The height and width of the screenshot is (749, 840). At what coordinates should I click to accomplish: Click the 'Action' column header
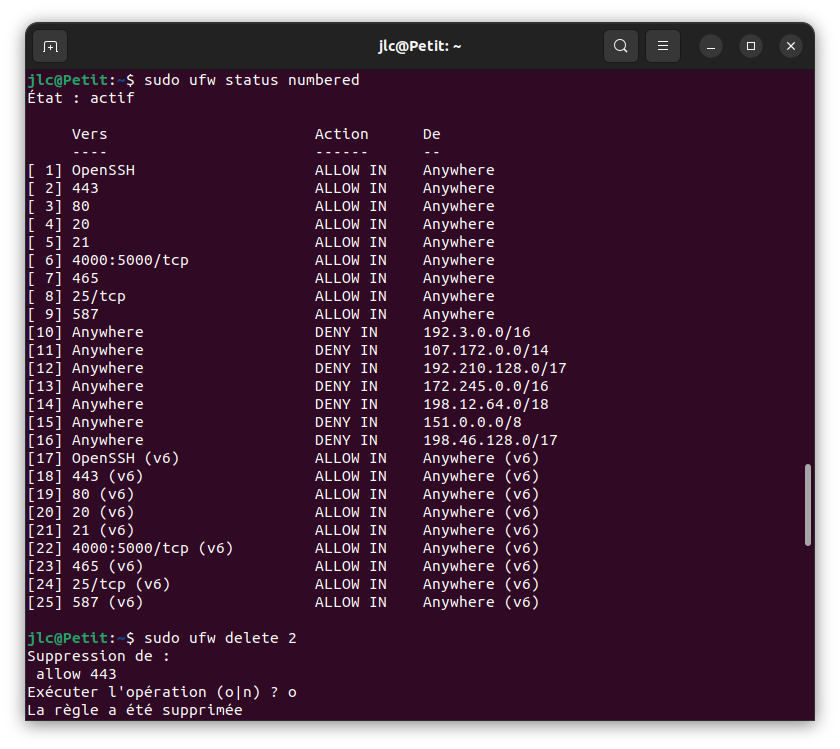[341, 134]
